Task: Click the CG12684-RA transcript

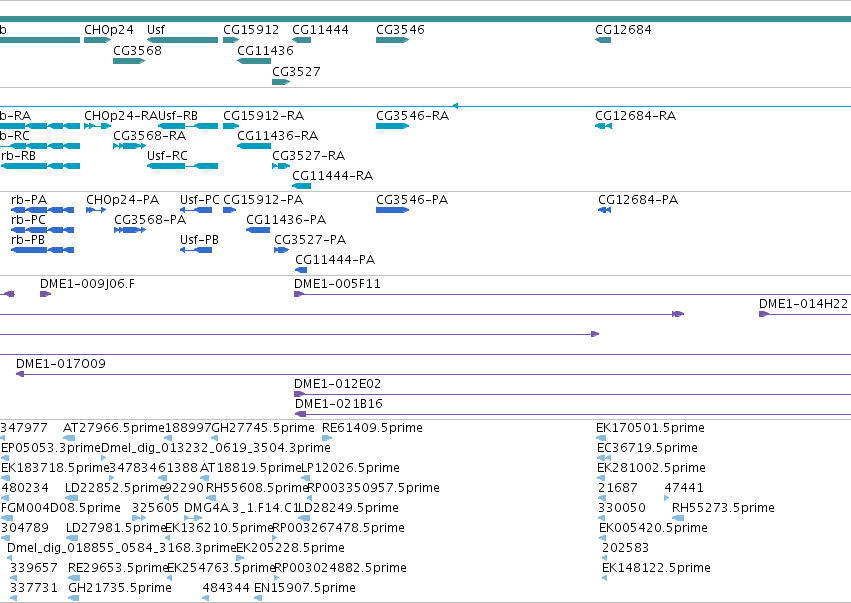Action: tap(604, 126)
